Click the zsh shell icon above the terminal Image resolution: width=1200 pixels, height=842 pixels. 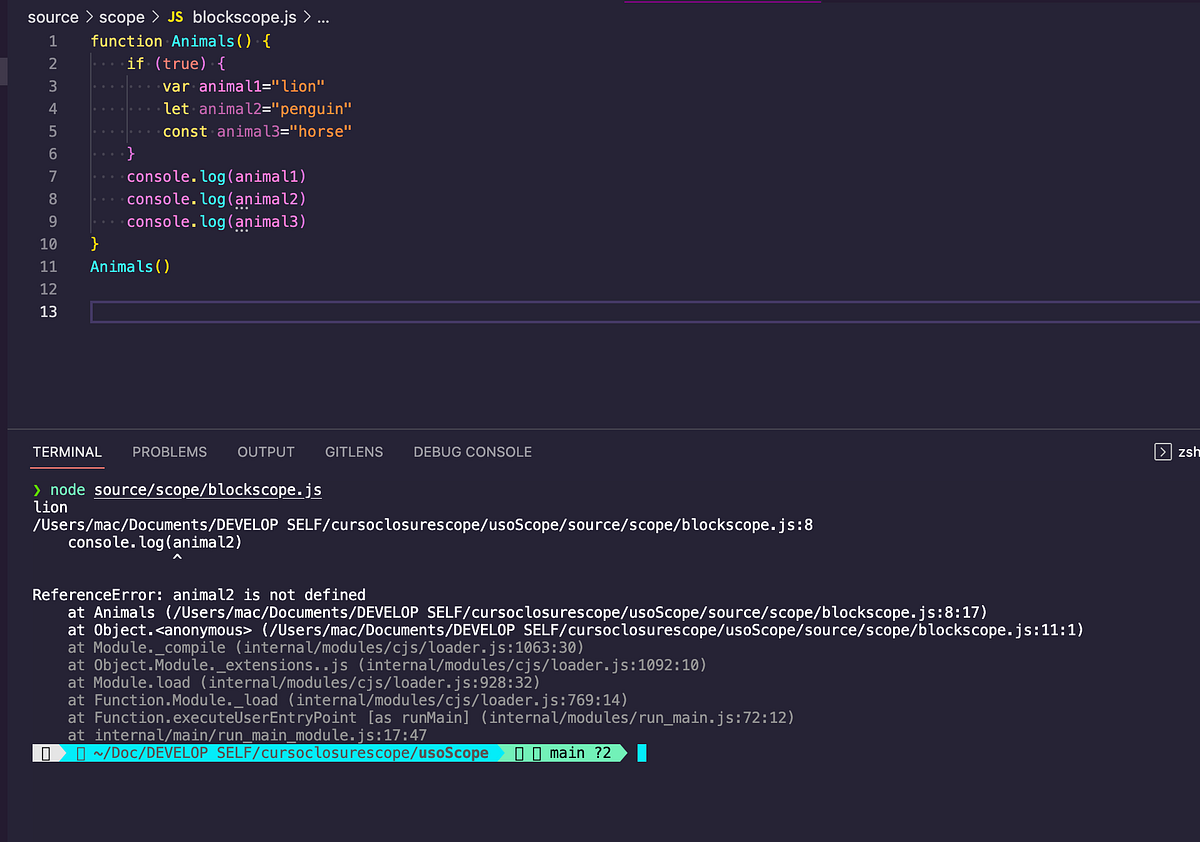click(1164, 451)
